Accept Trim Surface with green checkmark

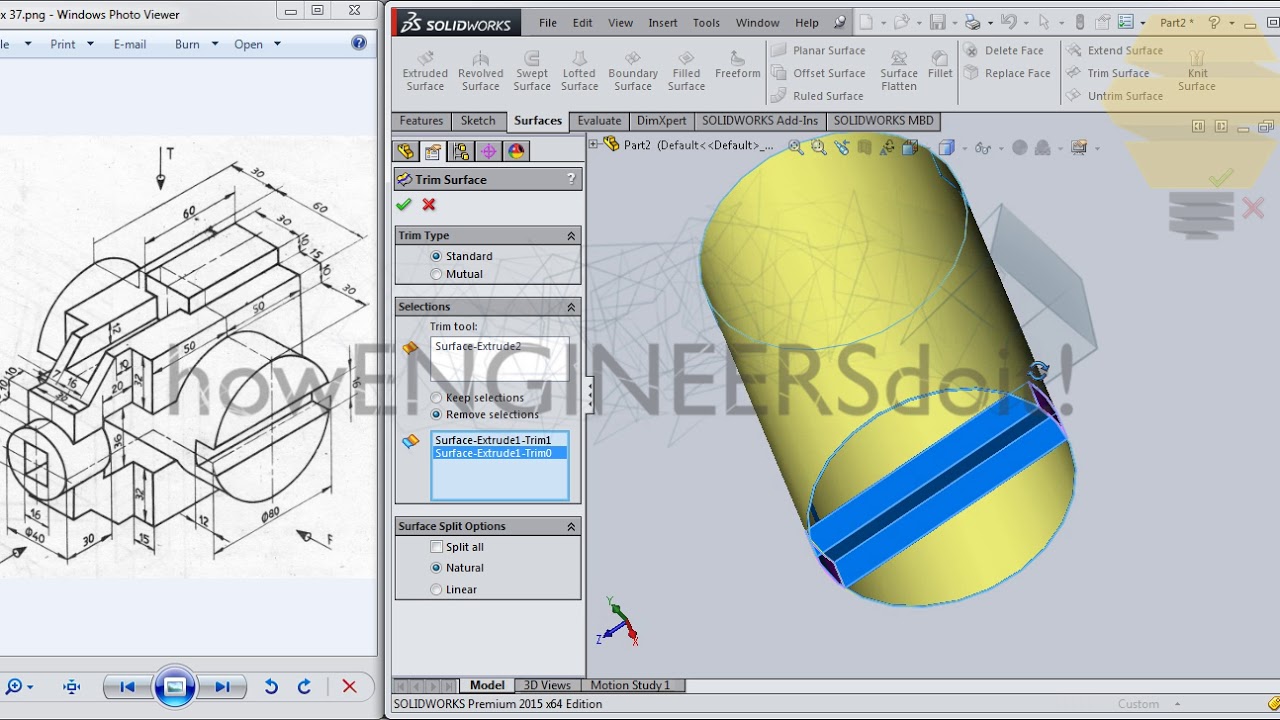404,204
